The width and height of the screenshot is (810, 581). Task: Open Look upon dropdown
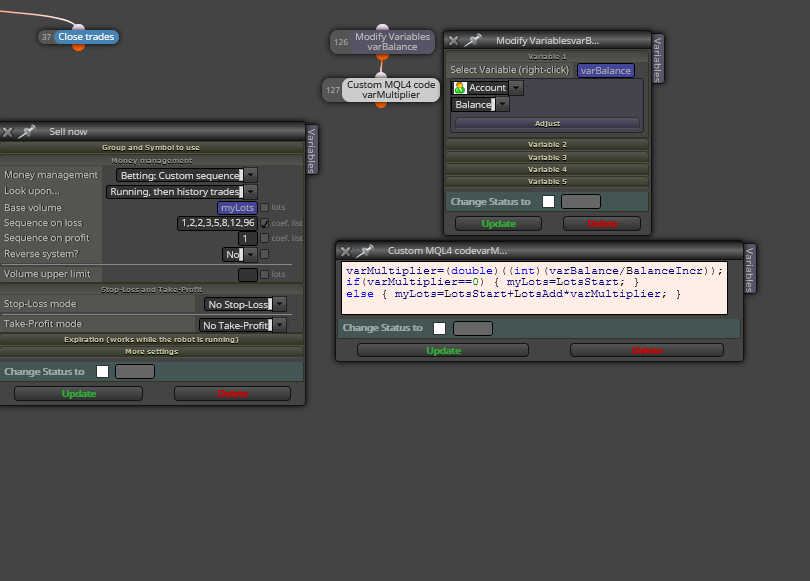click(251, 192)
